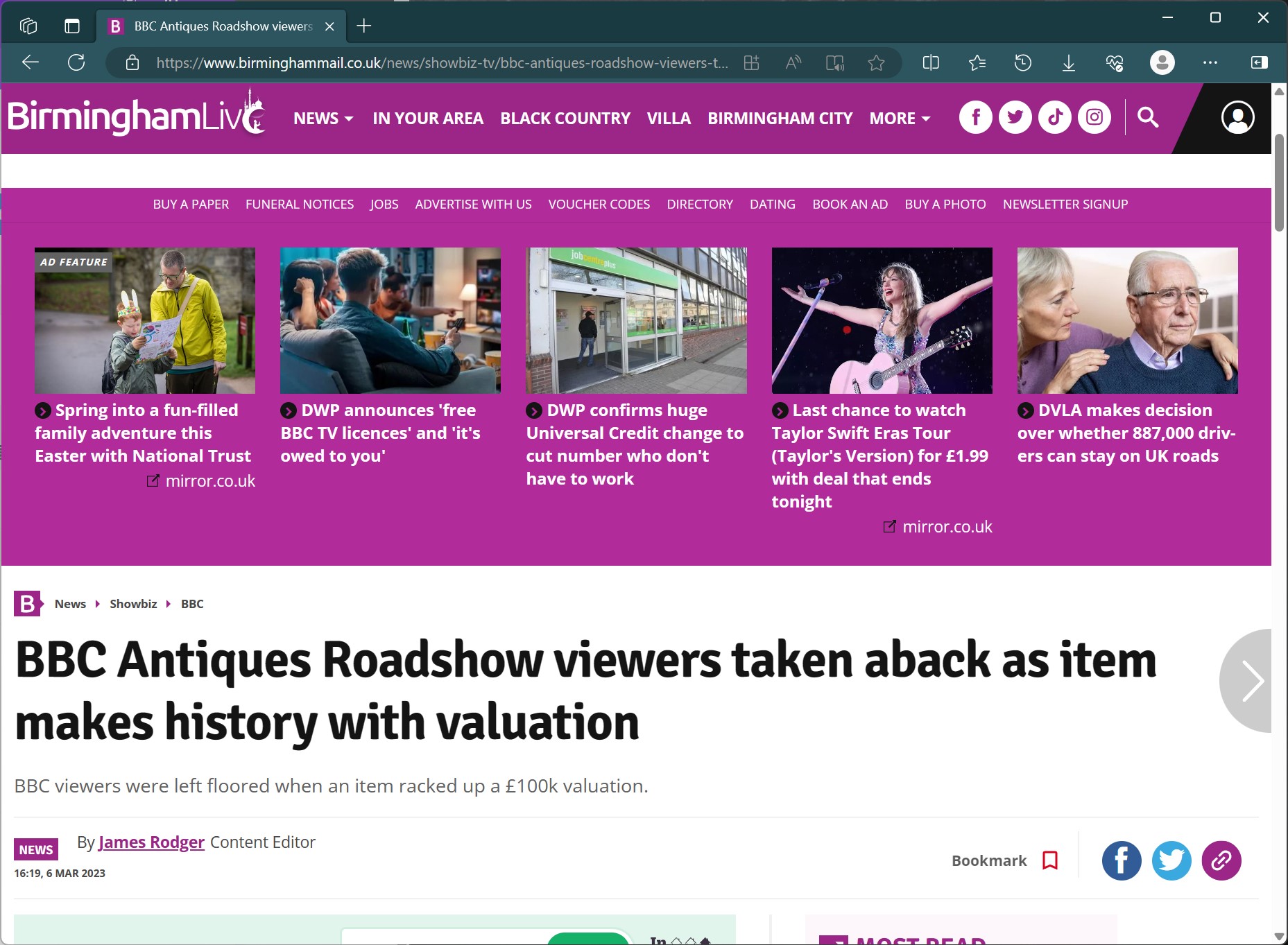Toggle the Edge sidebar button
1288x945 pixels.
click(1259, 62)
